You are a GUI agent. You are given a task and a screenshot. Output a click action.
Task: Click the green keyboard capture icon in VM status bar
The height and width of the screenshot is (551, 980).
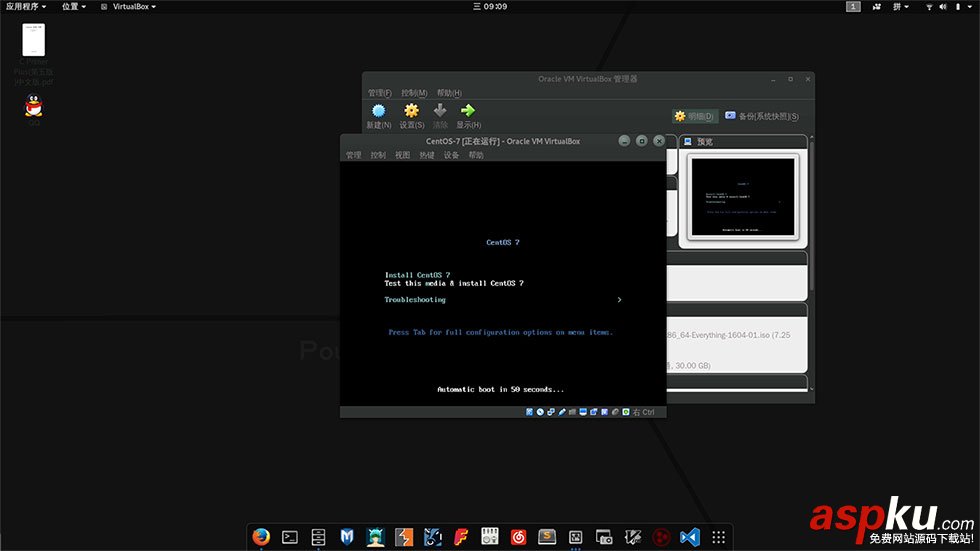click(626, 412)
